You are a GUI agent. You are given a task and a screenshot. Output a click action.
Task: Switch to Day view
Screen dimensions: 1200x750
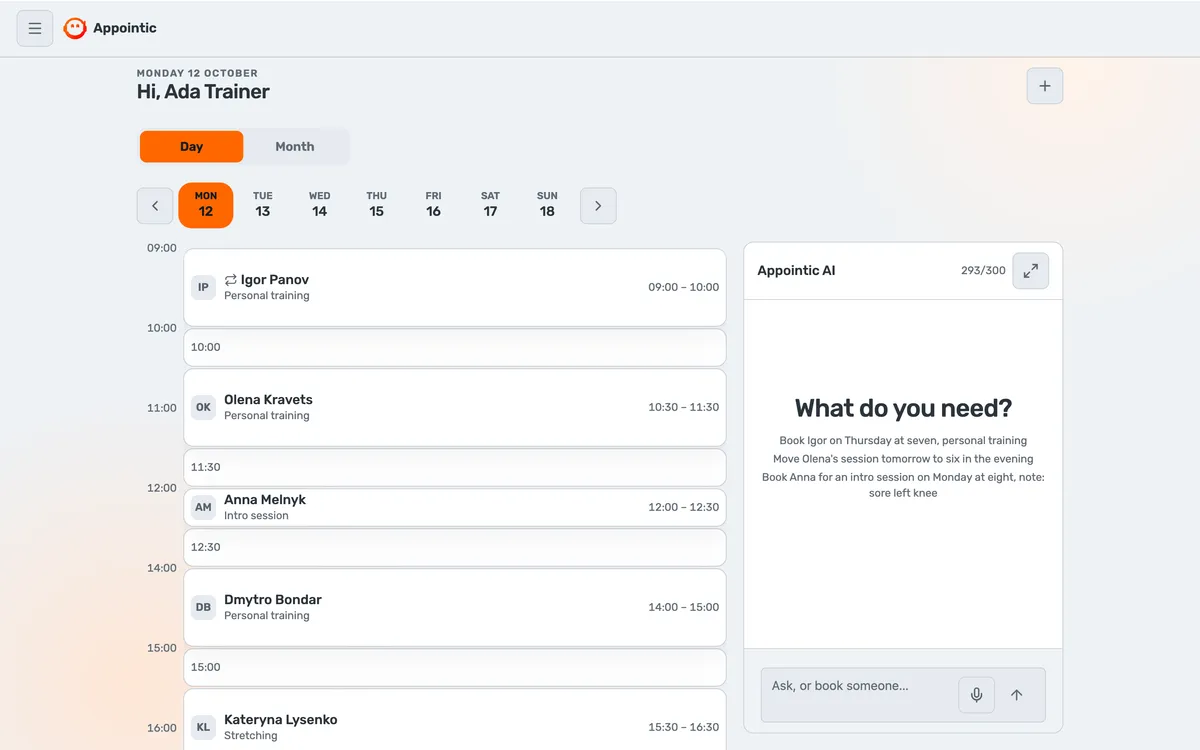tap(191, 146)
